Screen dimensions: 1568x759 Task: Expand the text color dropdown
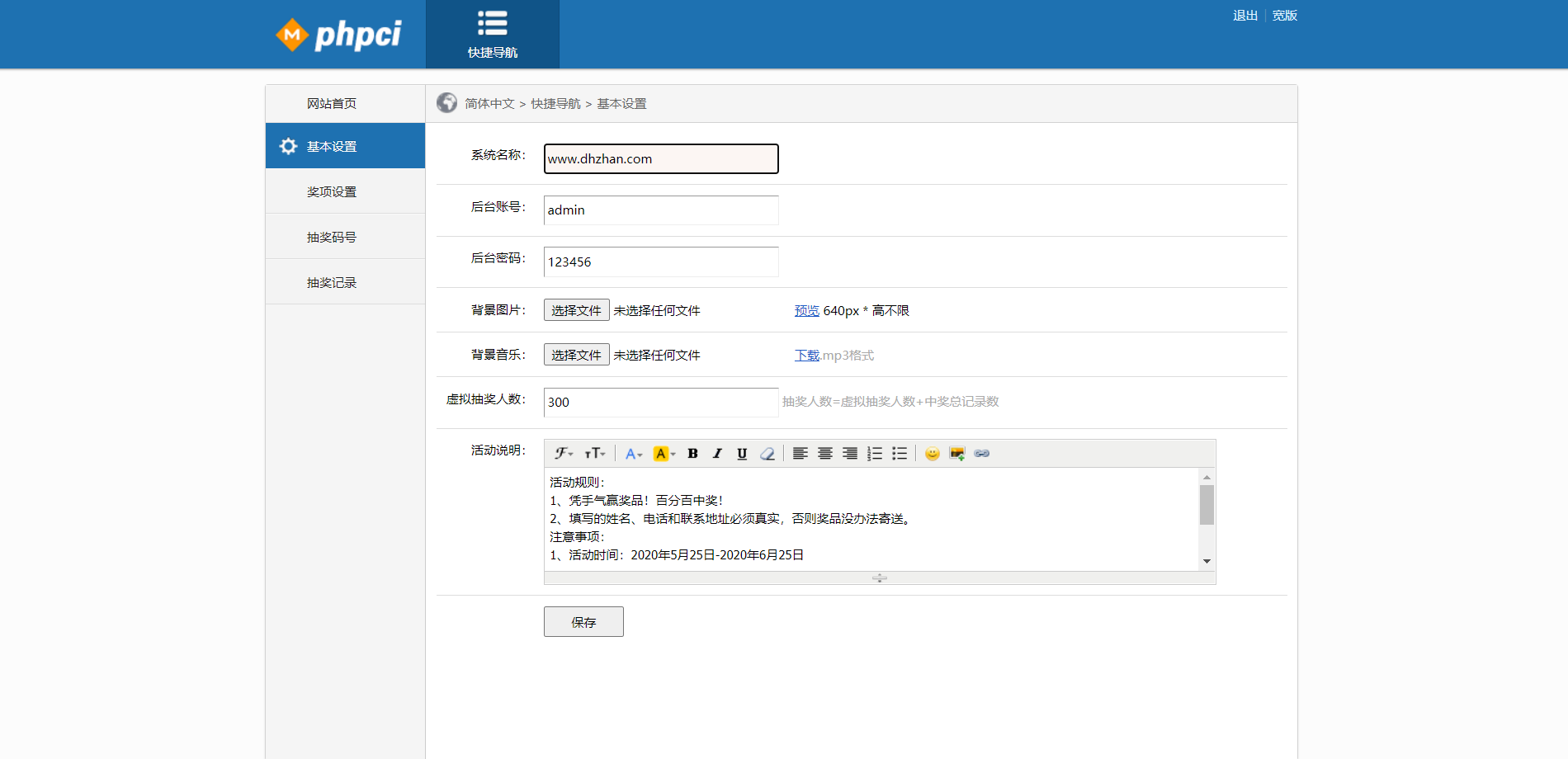click(x=633, y=454)
